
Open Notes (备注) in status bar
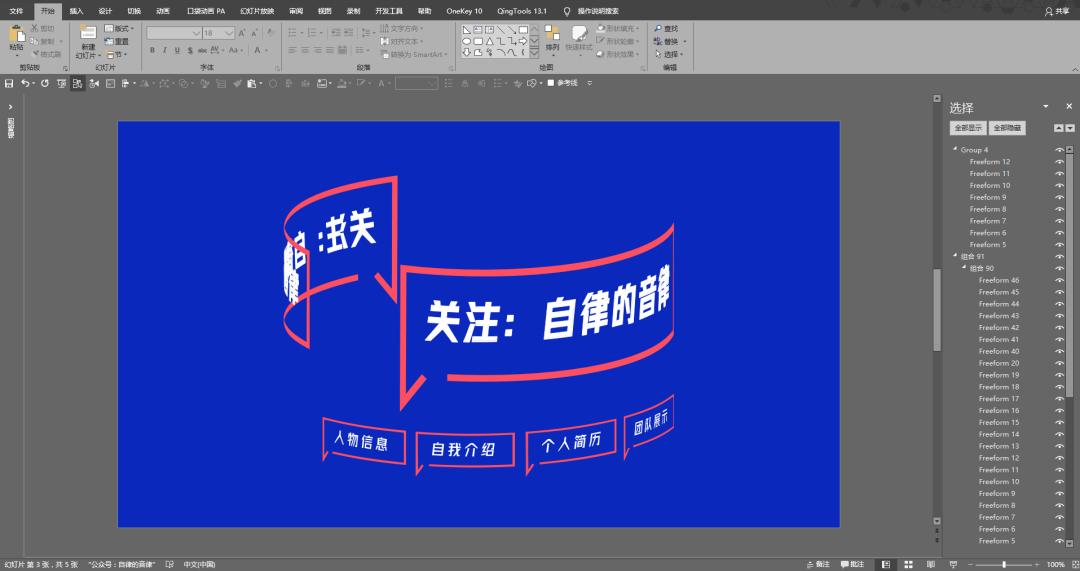pyautogui.click(x=818, y=565)
